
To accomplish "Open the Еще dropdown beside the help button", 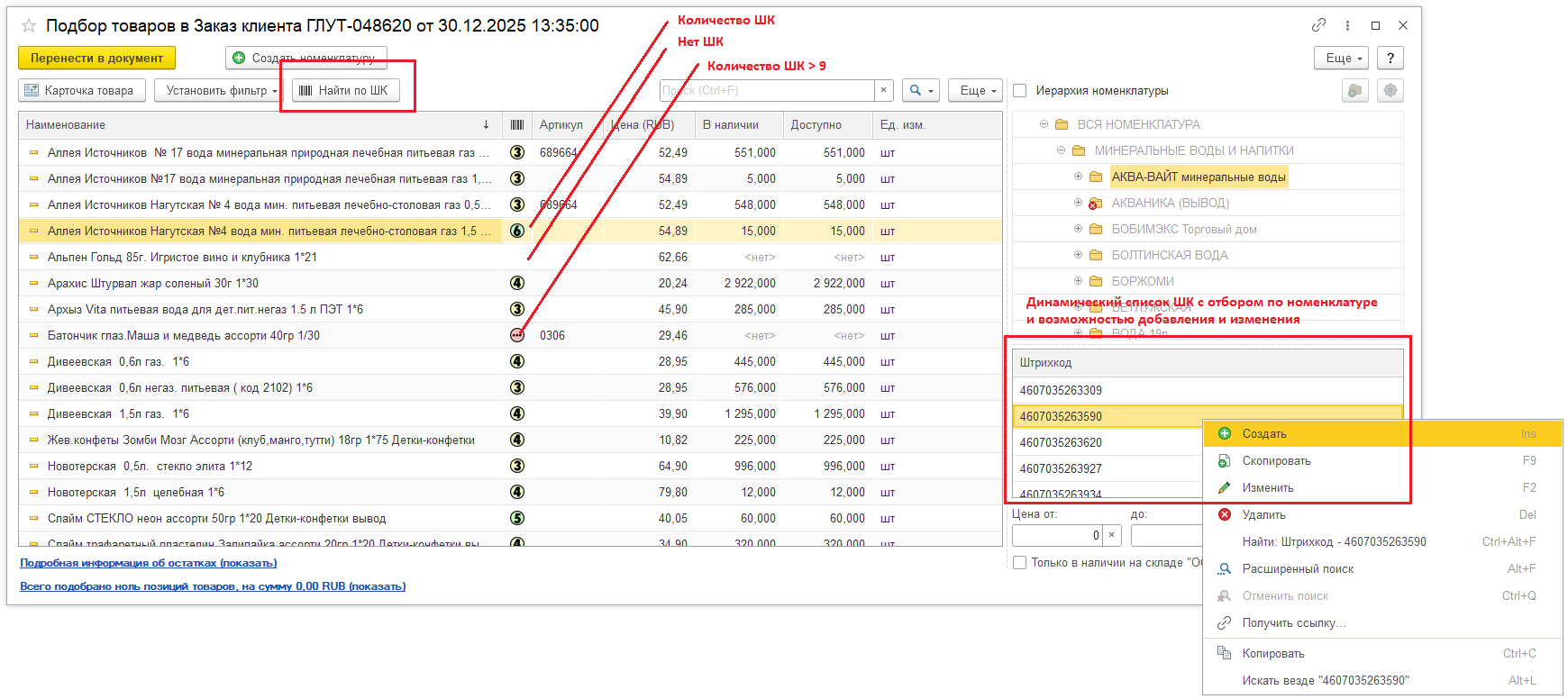I will tap(1342, 58).
